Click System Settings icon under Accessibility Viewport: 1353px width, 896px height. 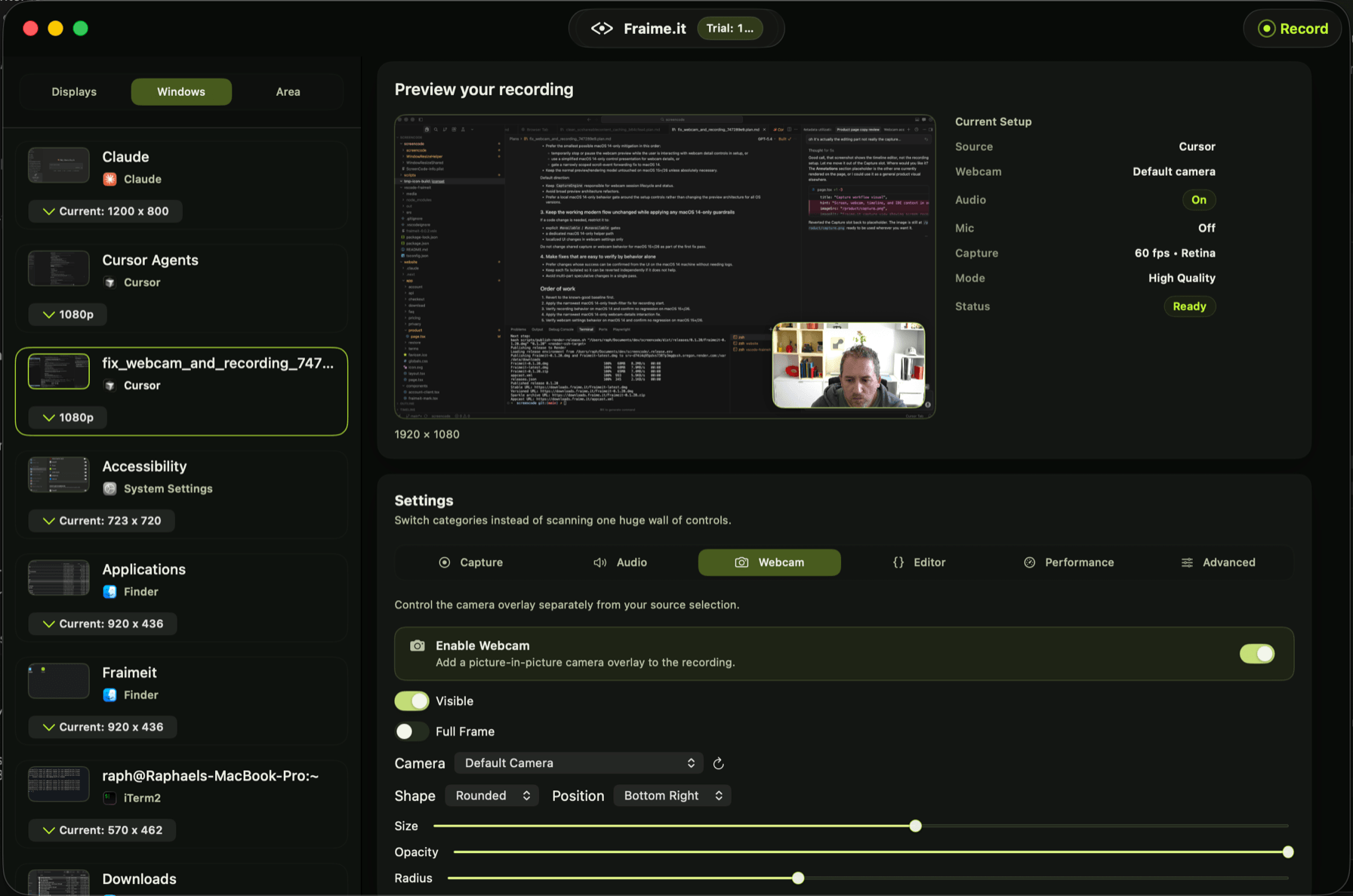[x=109, y=488]
